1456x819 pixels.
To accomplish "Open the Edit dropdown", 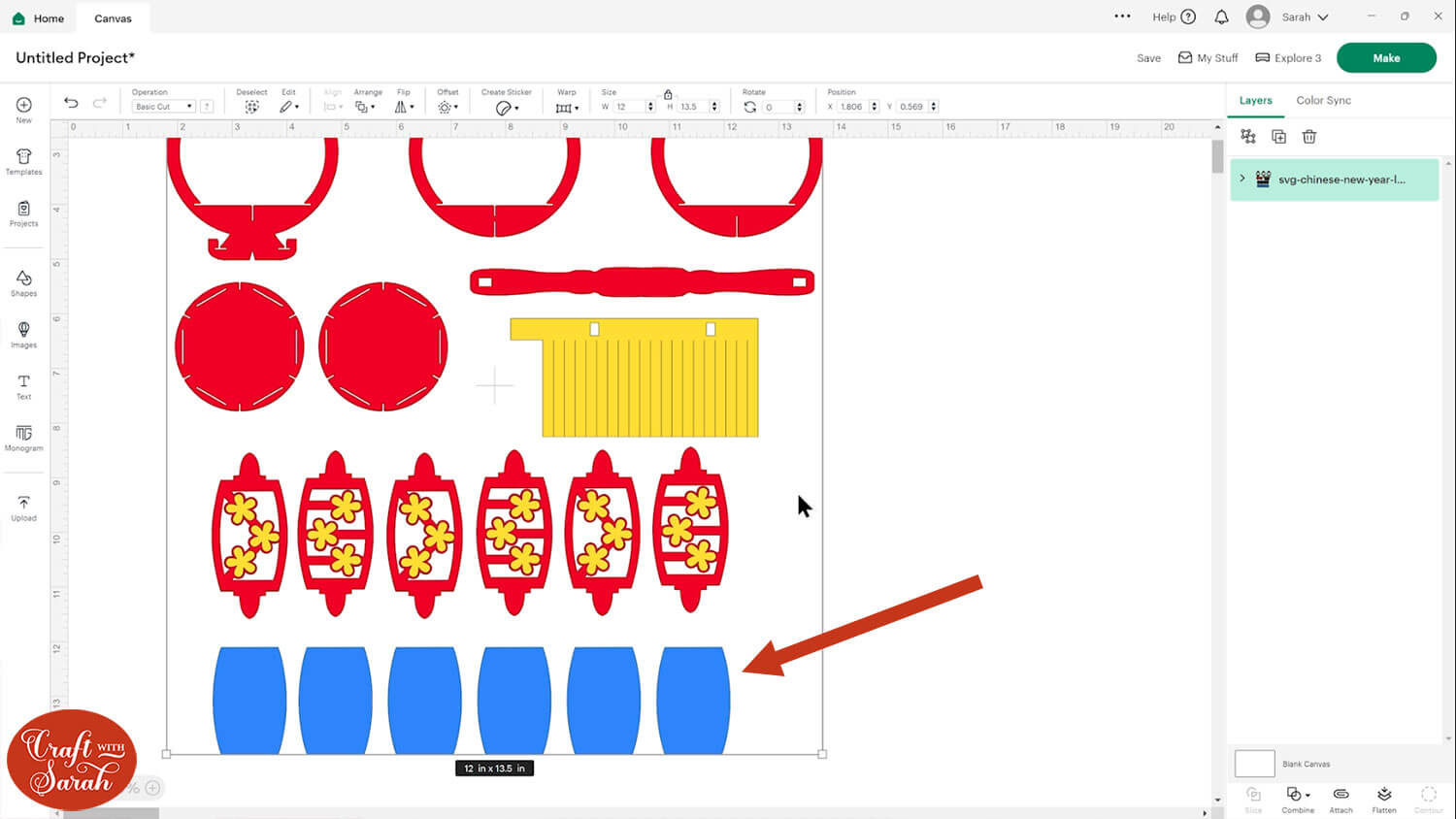I will tap(289, 107).
